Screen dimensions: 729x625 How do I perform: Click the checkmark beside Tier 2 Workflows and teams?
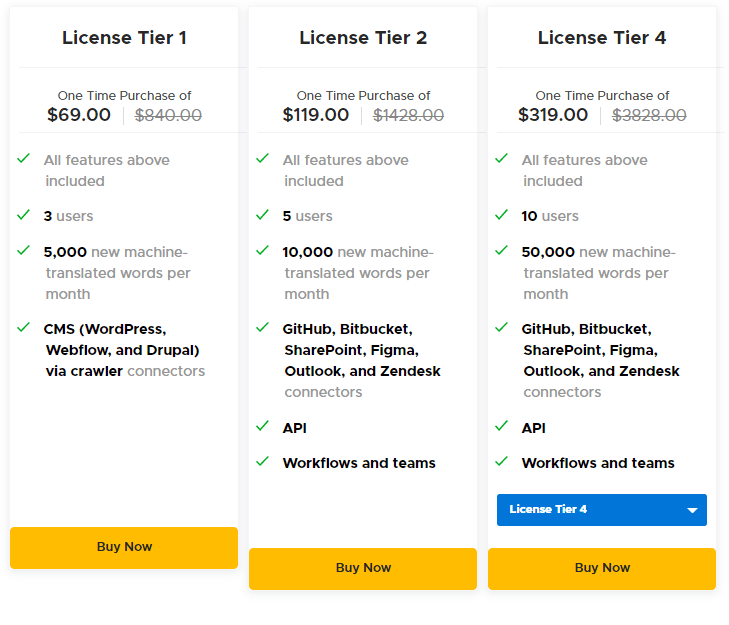click(x=263, y=461)
